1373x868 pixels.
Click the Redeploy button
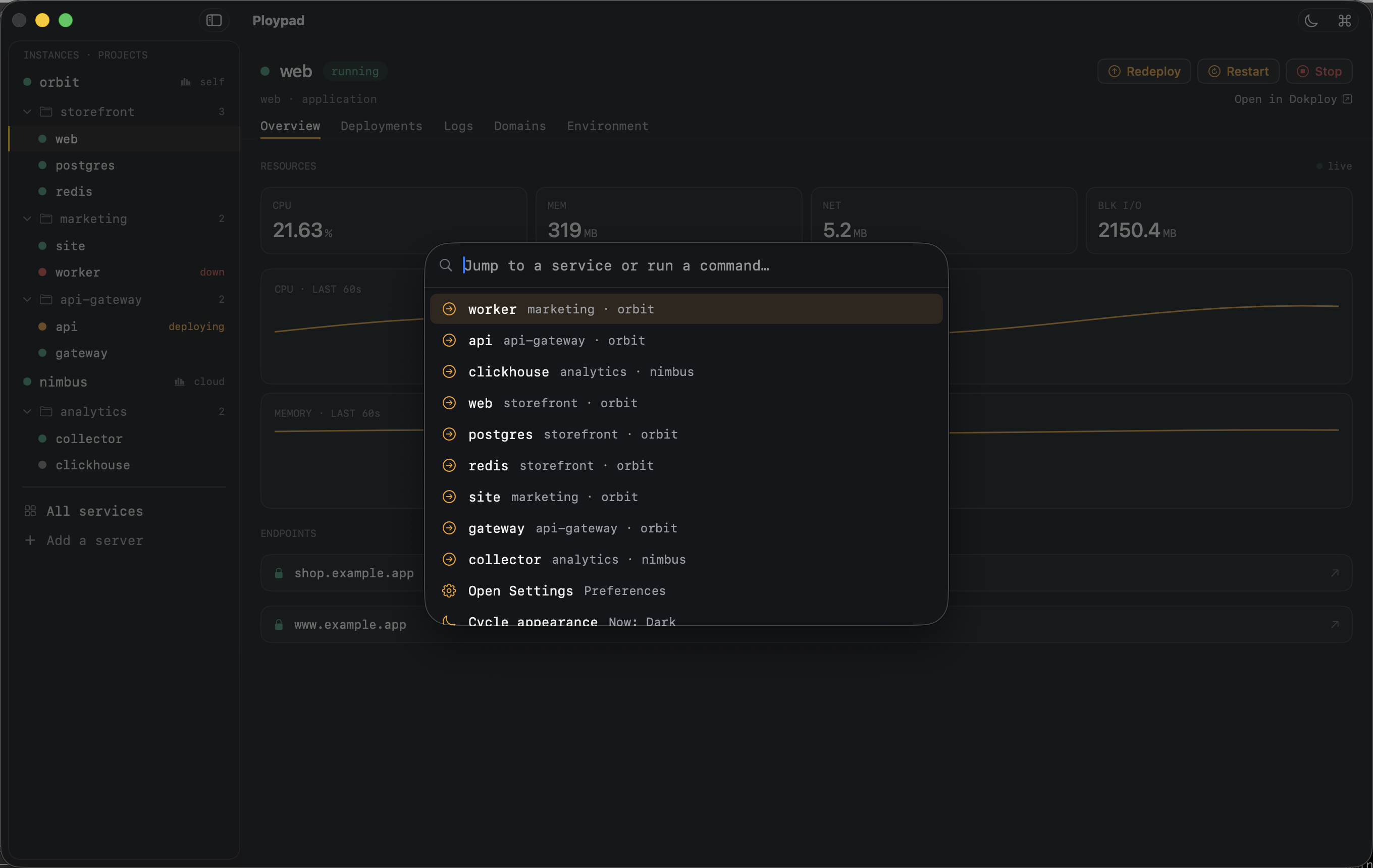pyautogui.click(x=1144, y=71)
